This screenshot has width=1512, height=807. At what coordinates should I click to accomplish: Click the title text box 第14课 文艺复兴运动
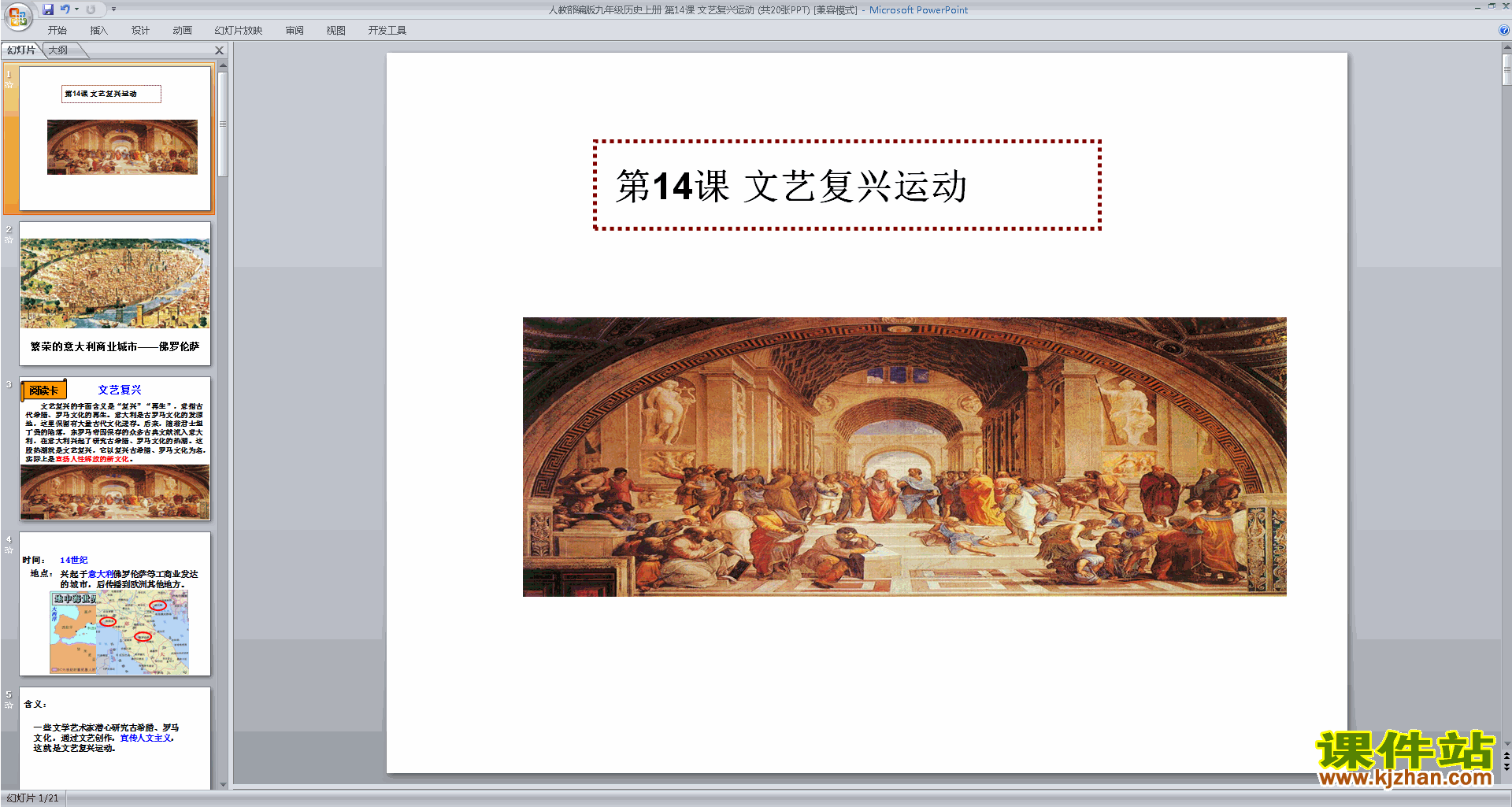[x=847, y=186]
